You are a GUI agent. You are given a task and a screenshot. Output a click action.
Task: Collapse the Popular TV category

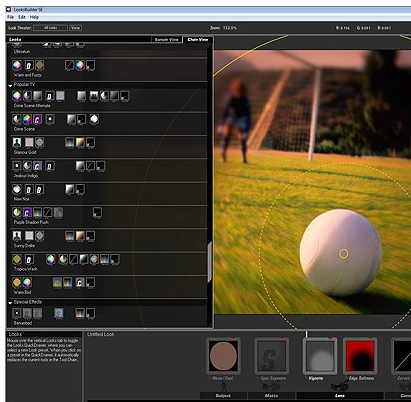pyautogui.click(x=10, y=86)
